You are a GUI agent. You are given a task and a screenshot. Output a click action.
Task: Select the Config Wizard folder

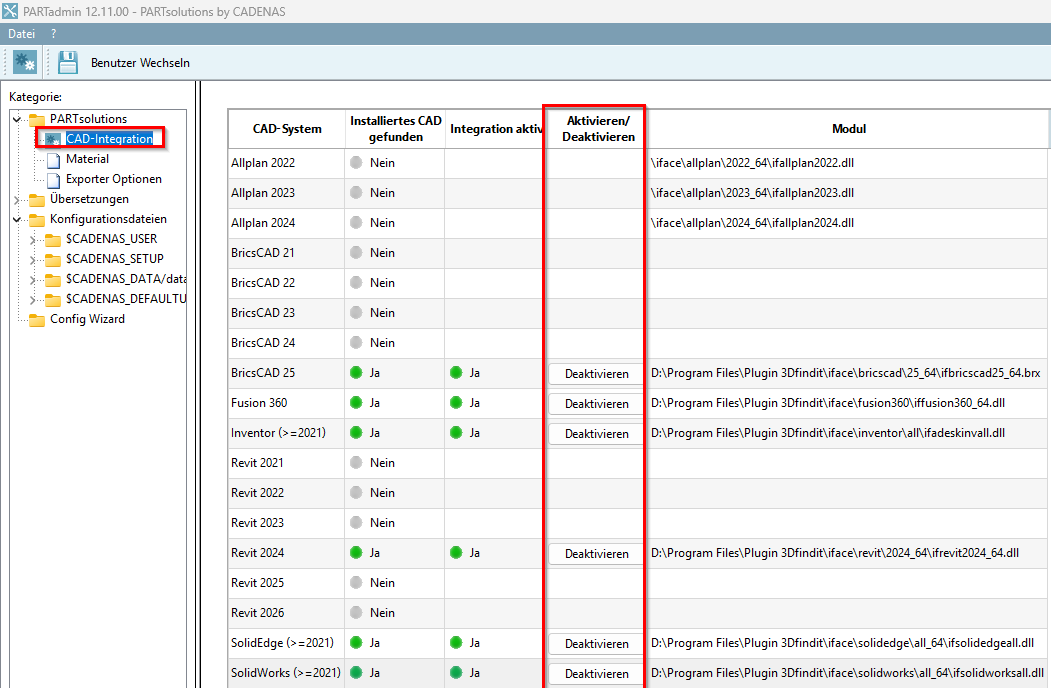click(87, 319)
